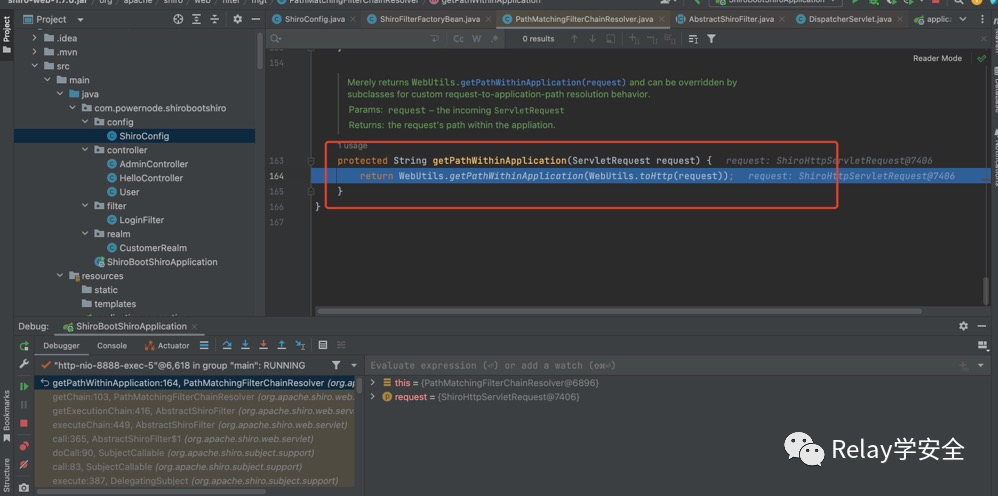Open CustomerRealm class in tree
The width and height of the screenshot is (998, 496).
(147, 248)
